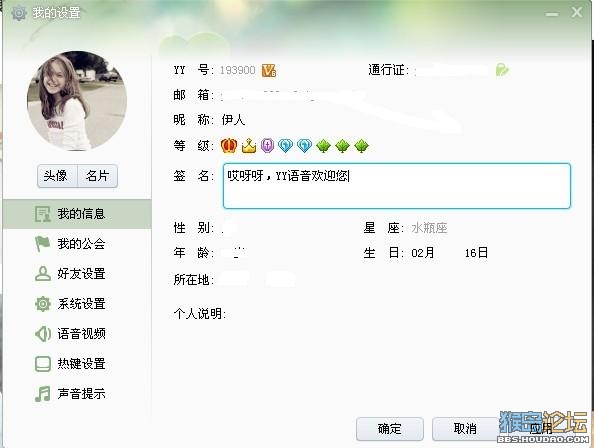This screenshot has width=594, height=448.
Task: Click the green passport edit icon
Action: tap(502, 70)
